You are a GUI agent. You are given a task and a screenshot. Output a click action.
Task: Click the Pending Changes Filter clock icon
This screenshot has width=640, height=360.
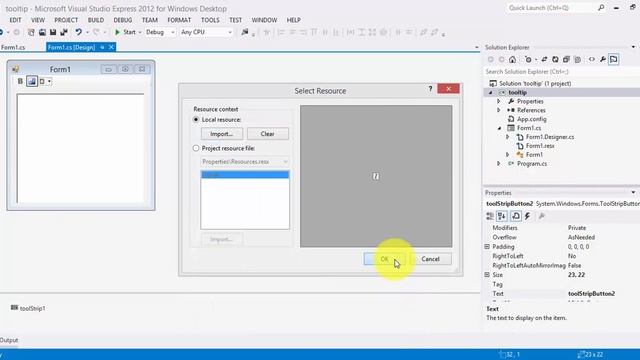click(528, 60)
